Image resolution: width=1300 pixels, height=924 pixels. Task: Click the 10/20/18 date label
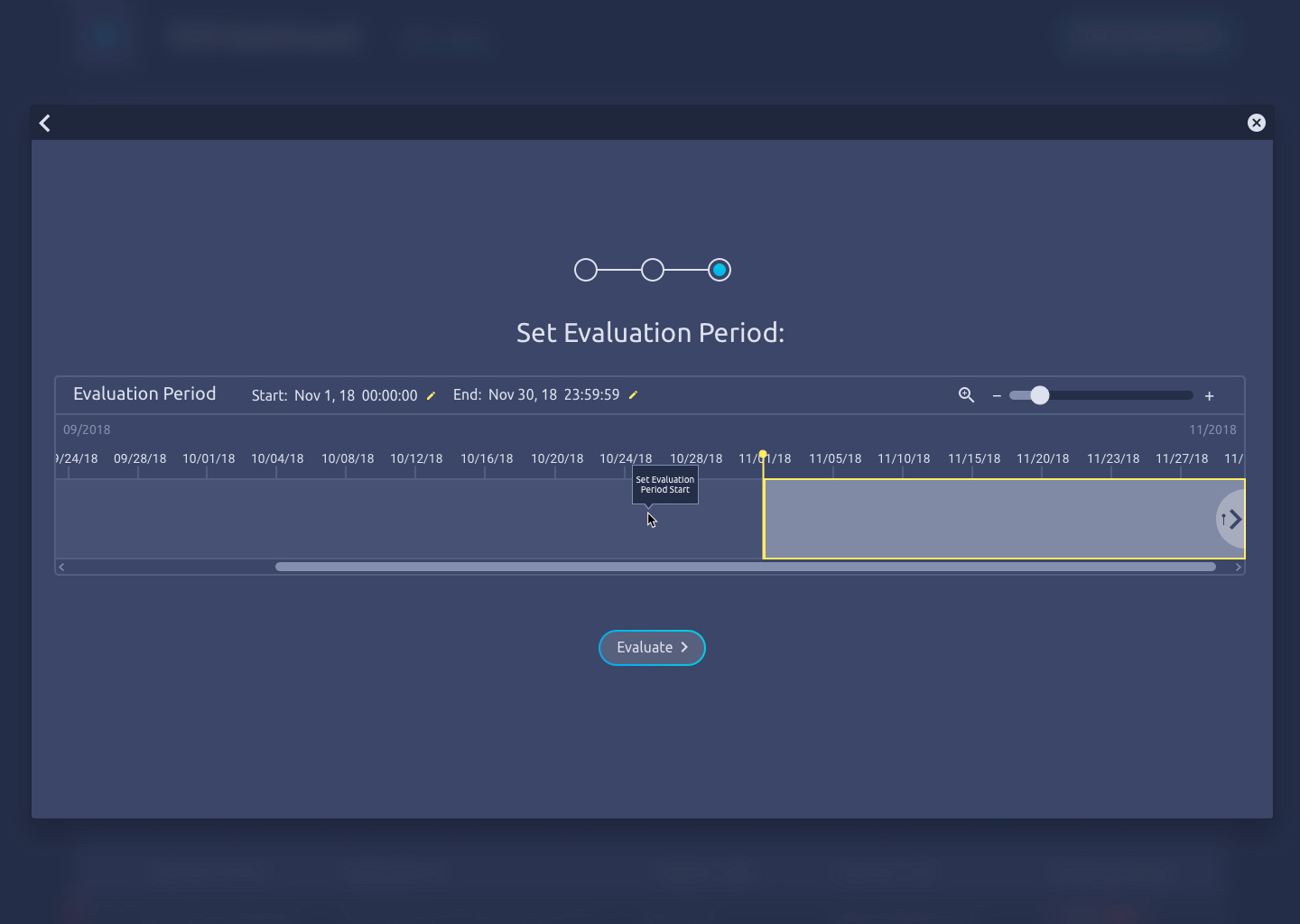(x=557, y=458)
